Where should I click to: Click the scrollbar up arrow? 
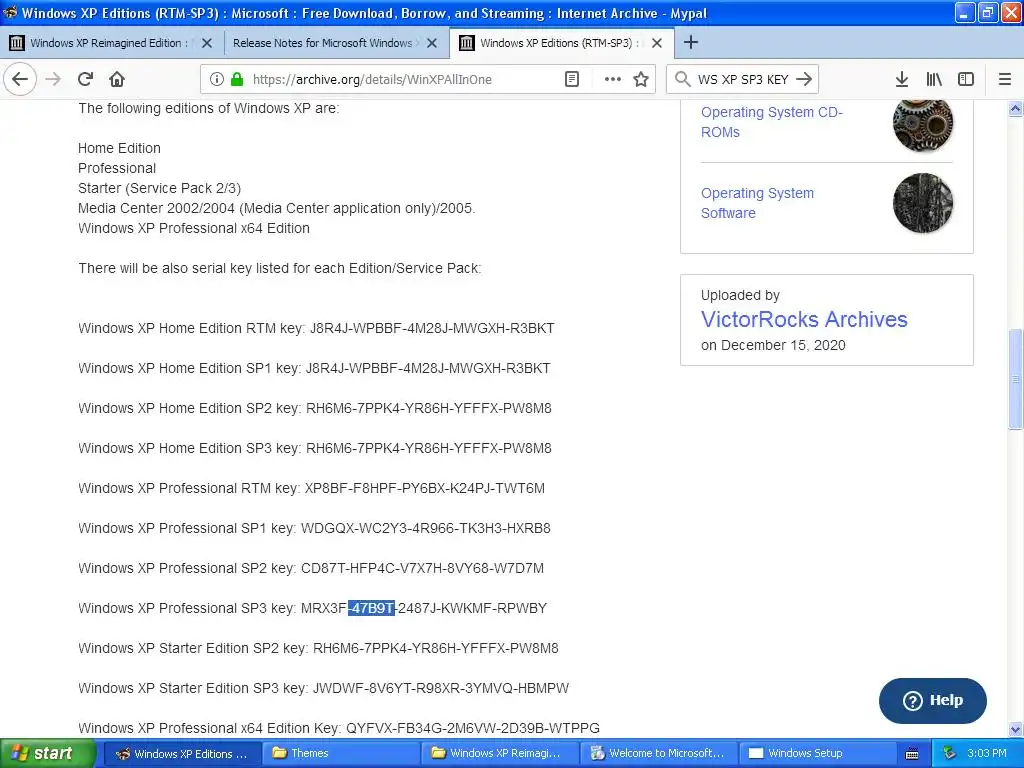(1015, 109)
